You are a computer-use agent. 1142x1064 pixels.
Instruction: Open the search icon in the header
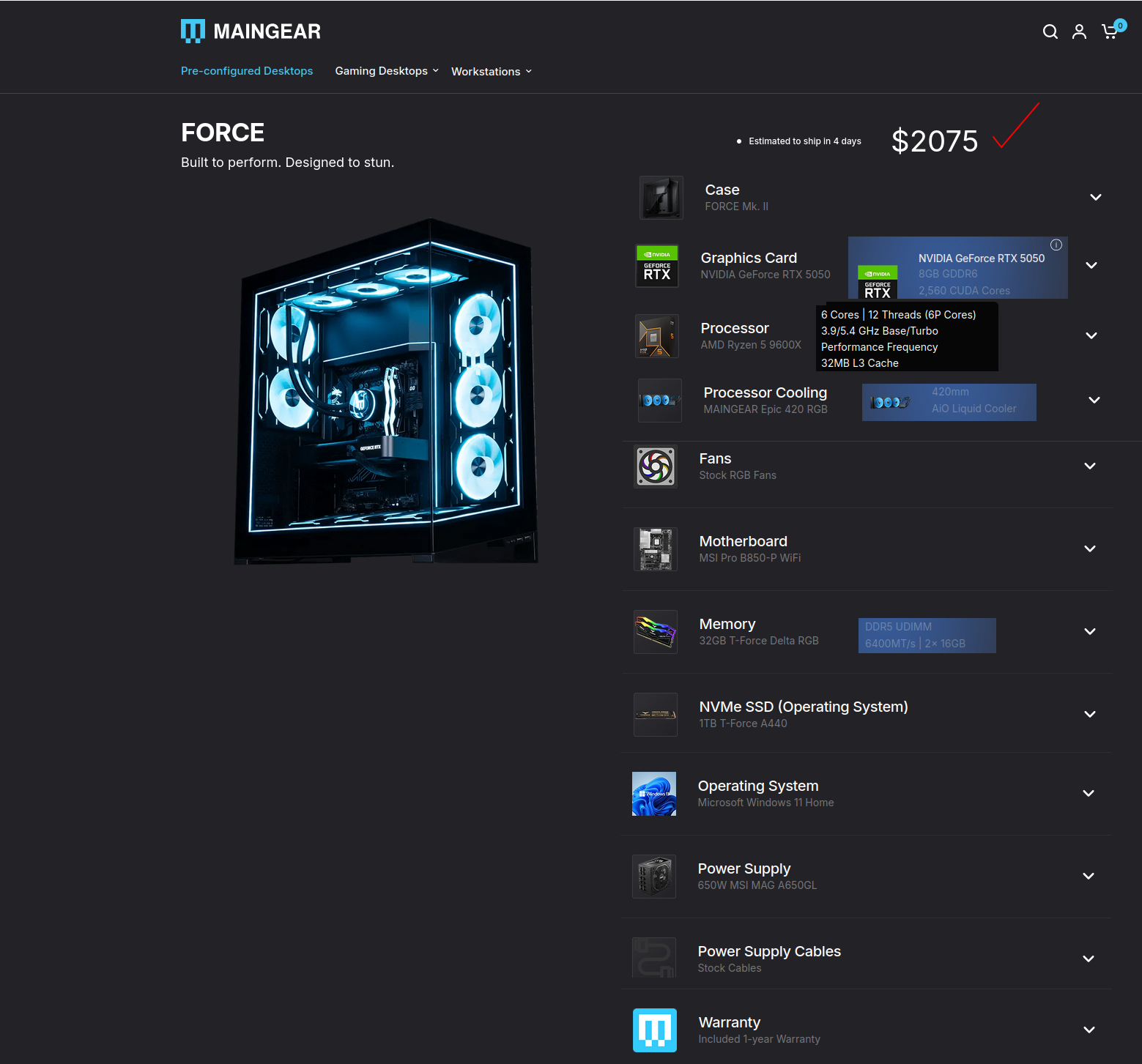point(1050,31)
